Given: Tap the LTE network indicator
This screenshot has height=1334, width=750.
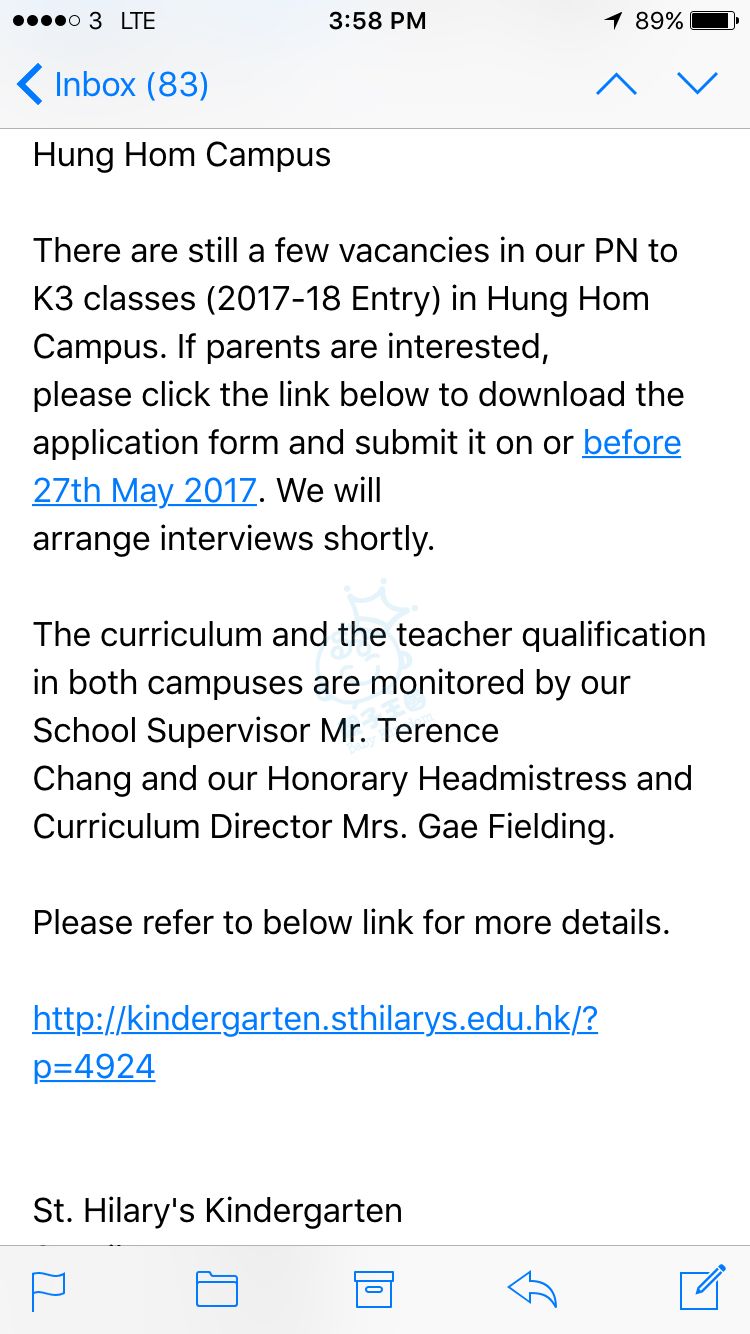Looking at the screenshot, I should [x=138, y=21].
